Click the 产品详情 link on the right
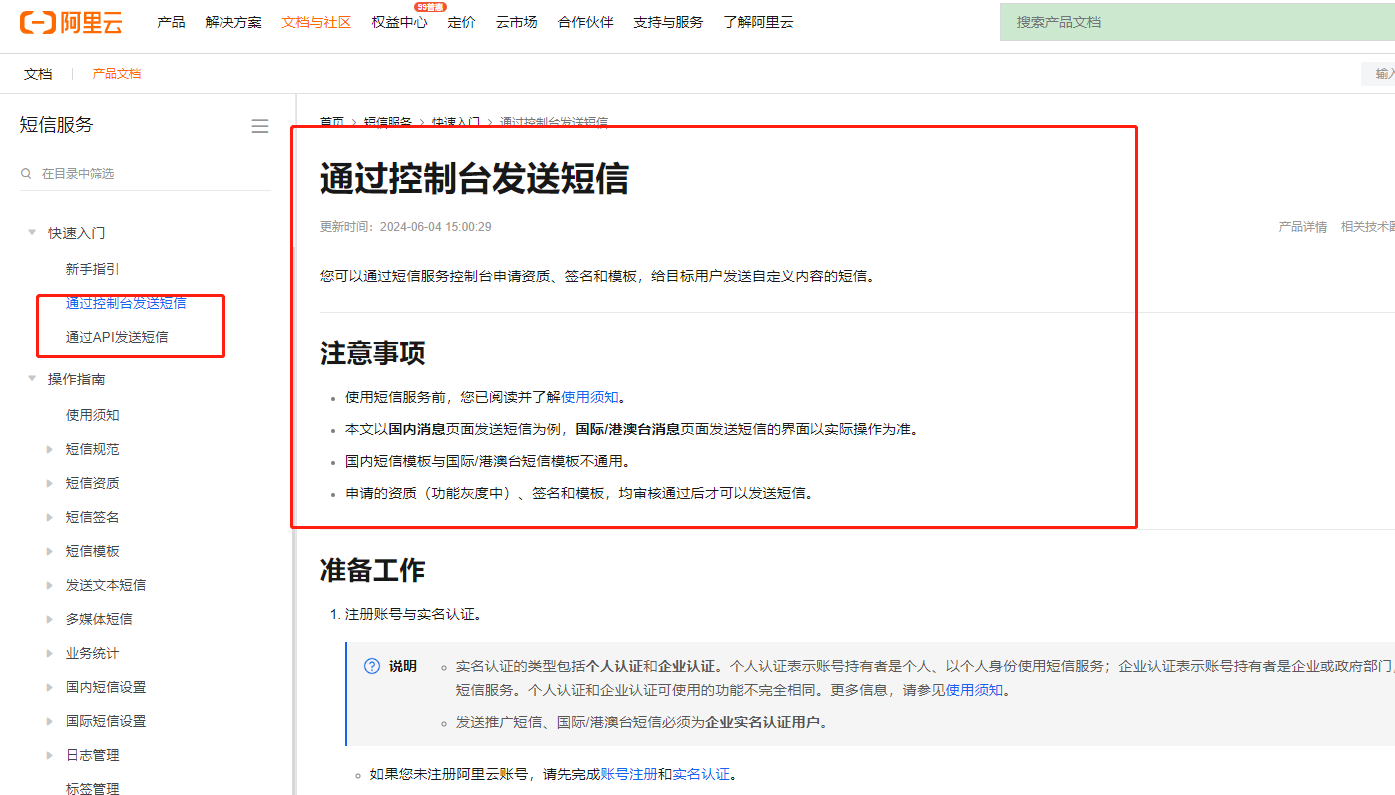 pos(1303,227)
